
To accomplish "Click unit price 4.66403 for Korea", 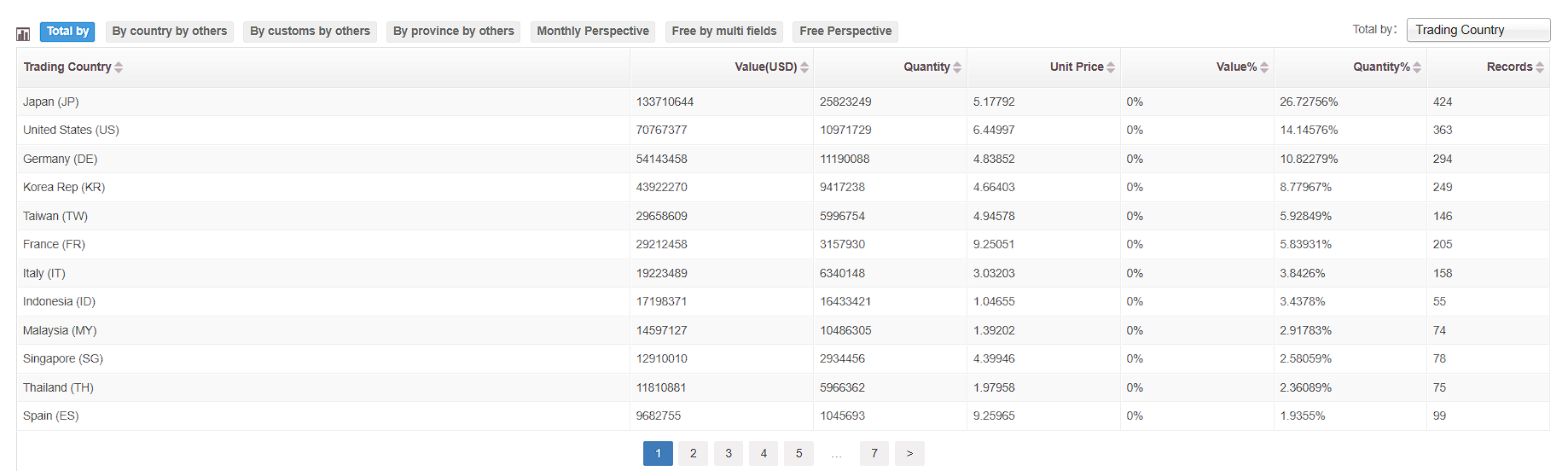I will coord(994,188).
